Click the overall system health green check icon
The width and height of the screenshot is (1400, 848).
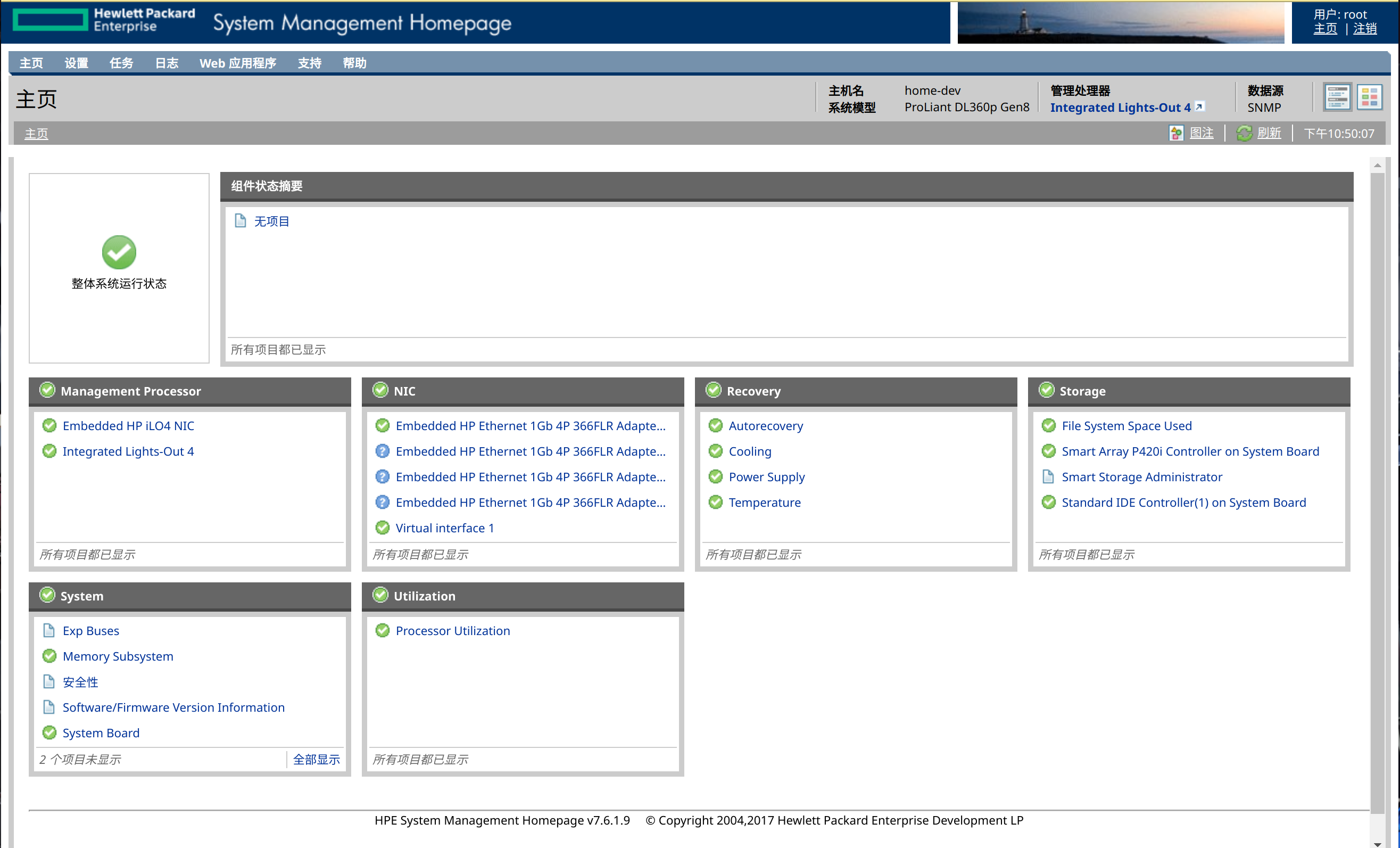pyautogui.click(x=119, y=252)
